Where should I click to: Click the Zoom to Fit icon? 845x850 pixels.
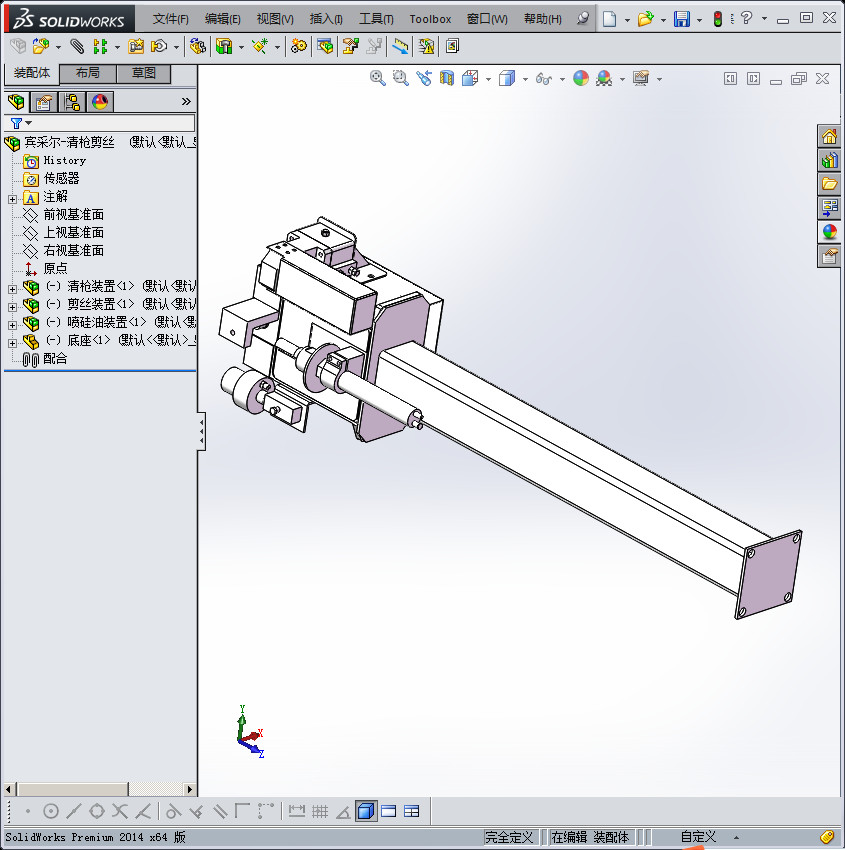(378, 79)
